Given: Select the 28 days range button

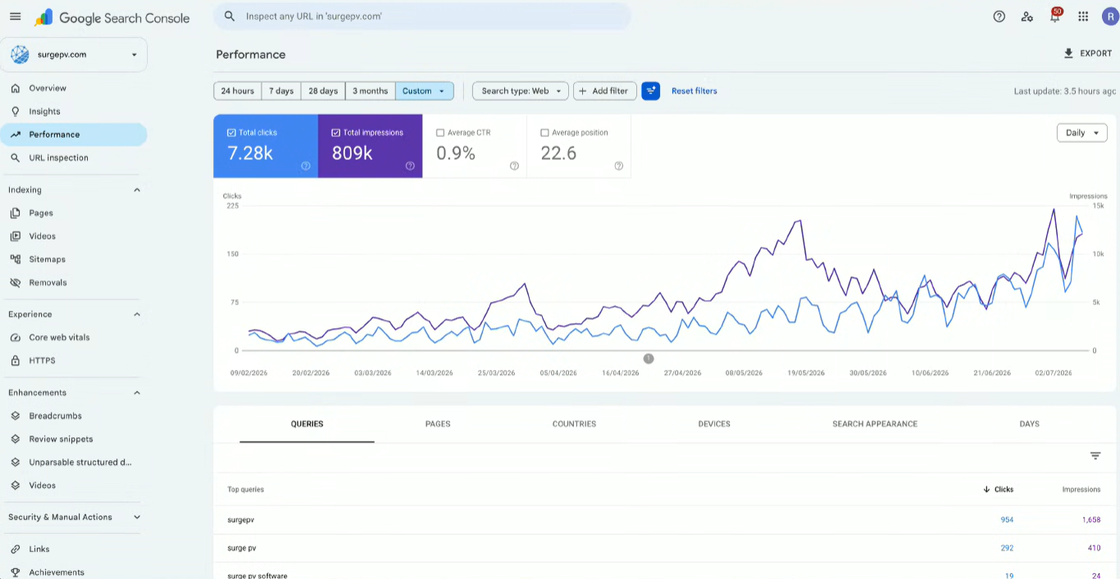Looking at the screenshot, I should pos(323,91).
